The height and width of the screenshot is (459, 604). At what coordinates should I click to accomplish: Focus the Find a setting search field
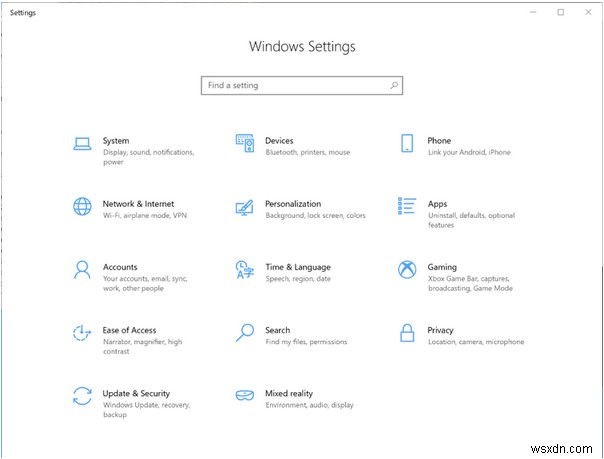point(302,85)
